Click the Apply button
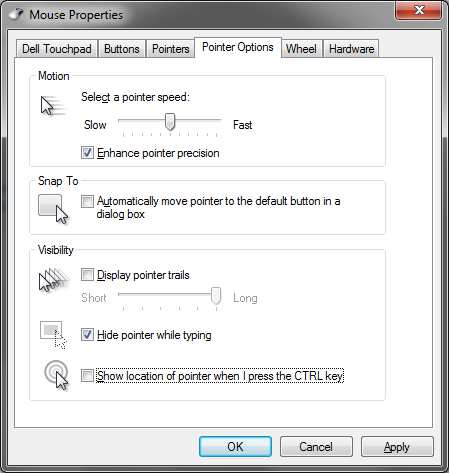The width and height of the screenshot is (449, 473). click(x=397, y=447)
